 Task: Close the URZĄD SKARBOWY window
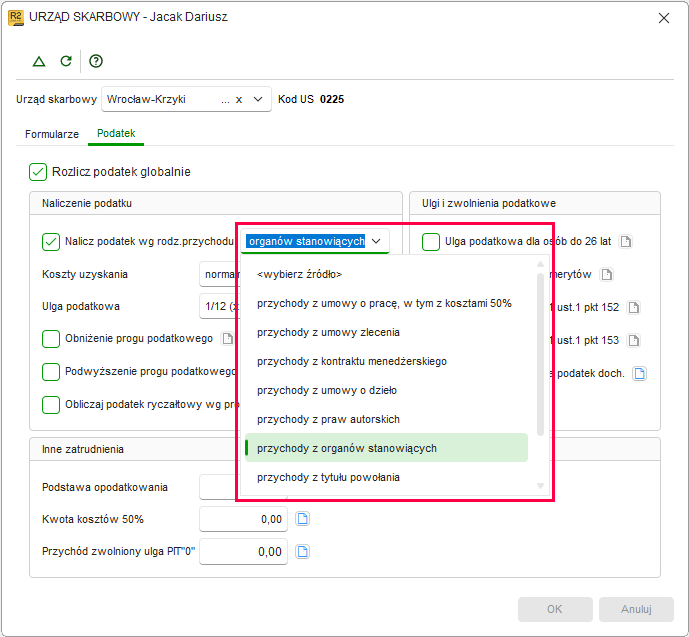(664, 18)
